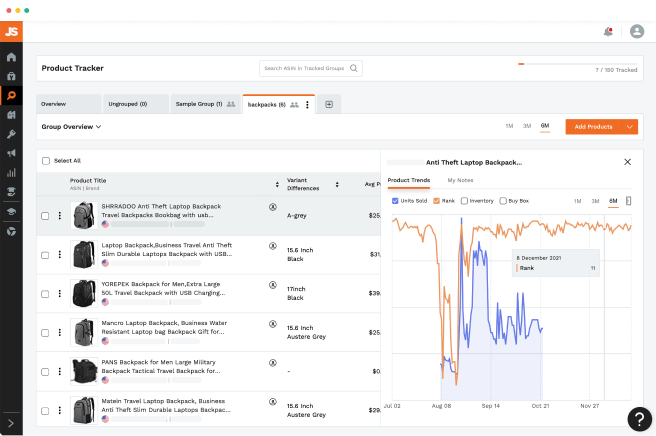Uncheck the Units Sold chart checkbox

click(395, 200)
